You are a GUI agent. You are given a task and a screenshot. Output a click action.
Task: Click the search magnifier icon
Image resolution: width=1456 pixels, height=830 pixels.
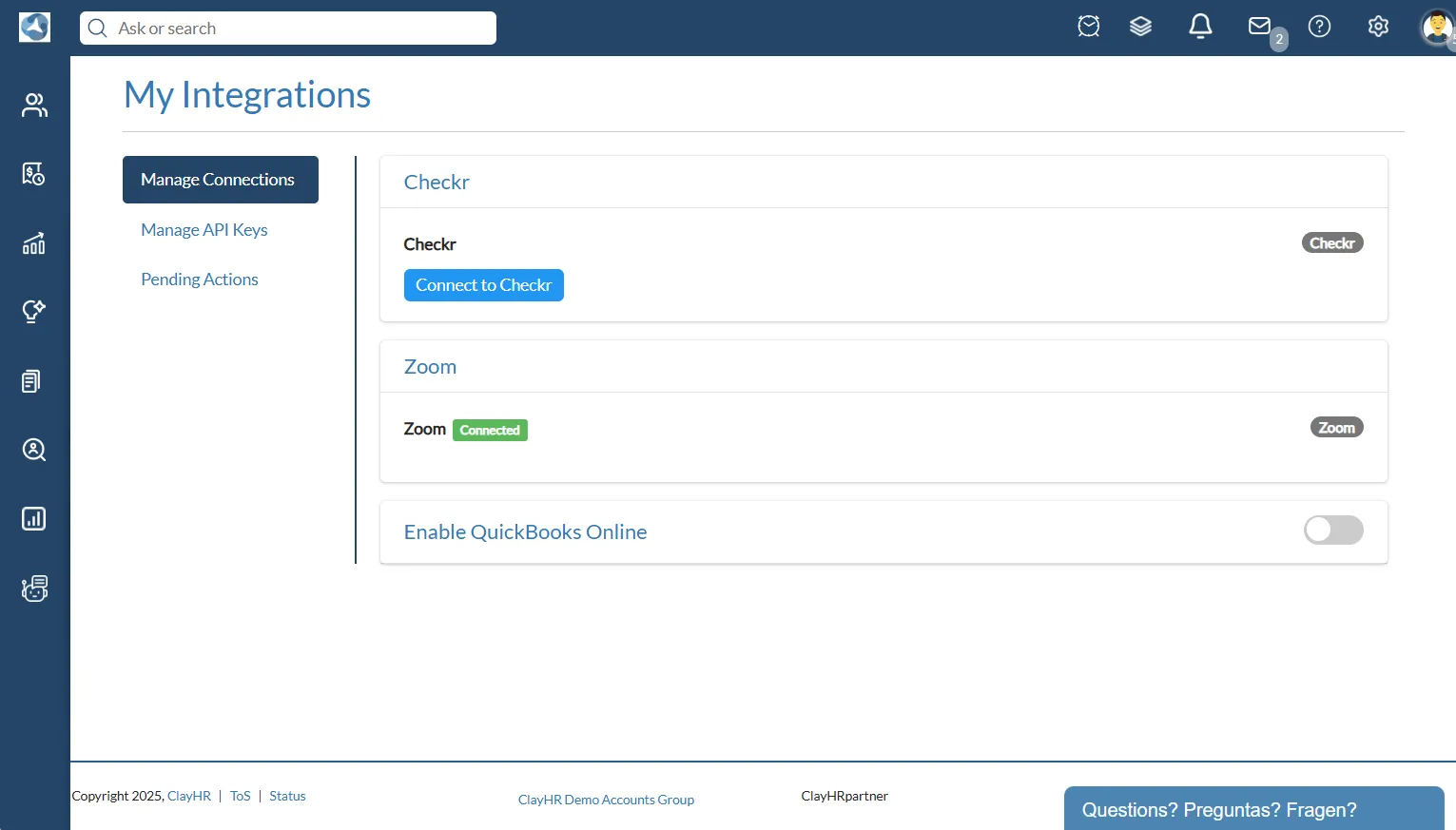[97, 29]
